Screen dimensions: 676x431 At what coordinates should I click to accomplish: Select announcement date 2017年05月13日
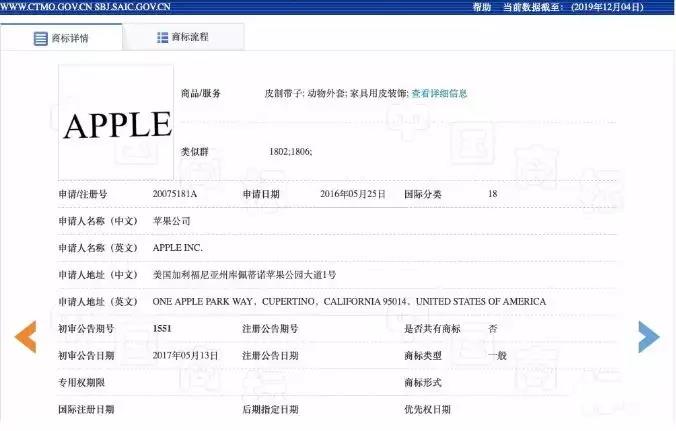point(185,356)
